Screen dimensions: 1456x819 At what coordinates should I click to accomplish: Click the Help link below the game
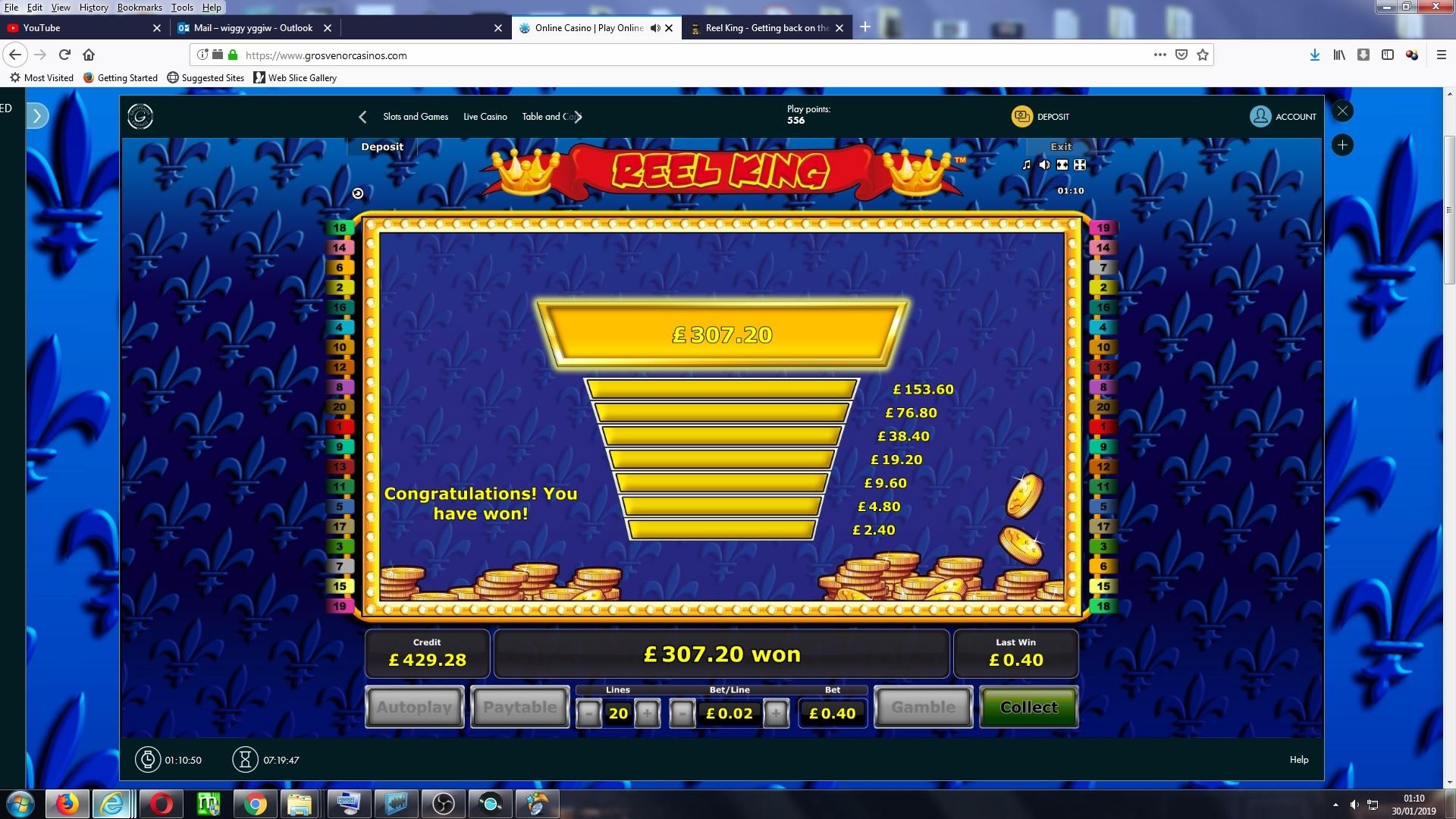1299,759
